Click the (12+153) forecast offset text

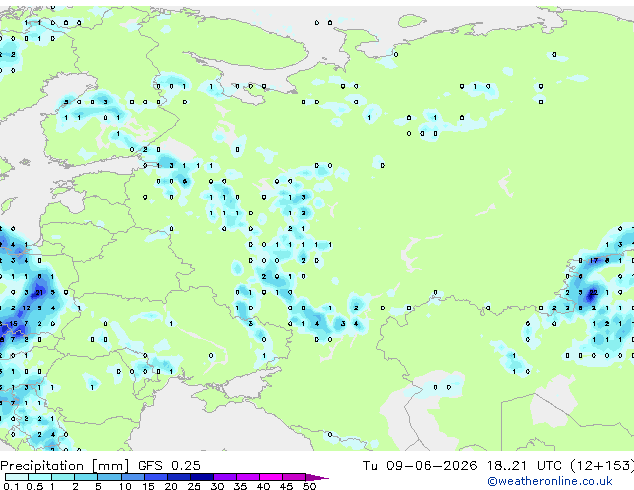tap(602, 466)
